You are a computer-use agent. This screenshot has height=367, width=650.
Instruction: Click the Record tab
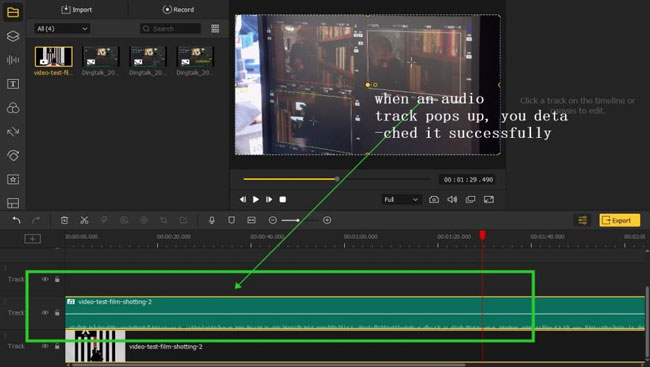point(178,10)
